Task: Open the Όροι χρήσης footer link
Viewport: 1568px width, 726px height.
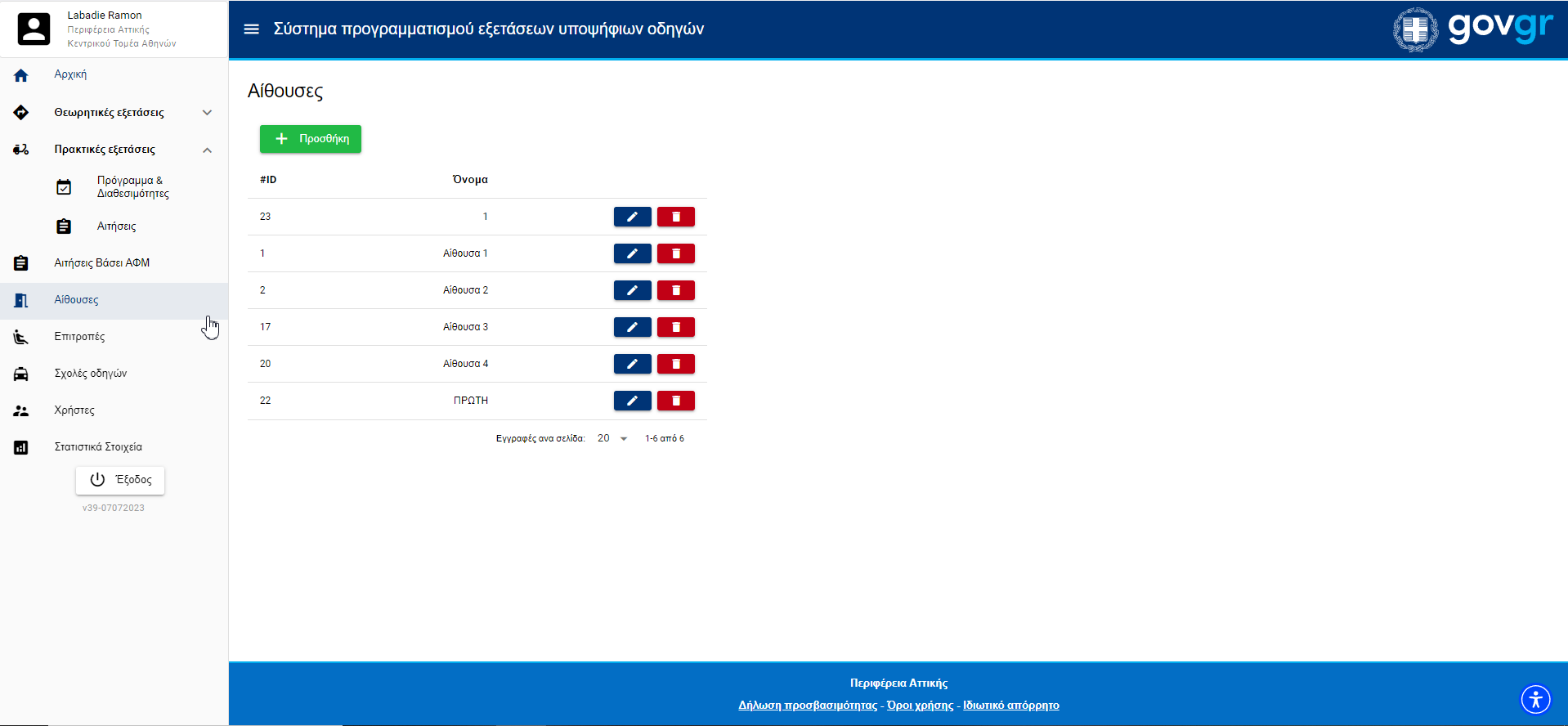Action: pyautogui.click(x=920, y=706)
